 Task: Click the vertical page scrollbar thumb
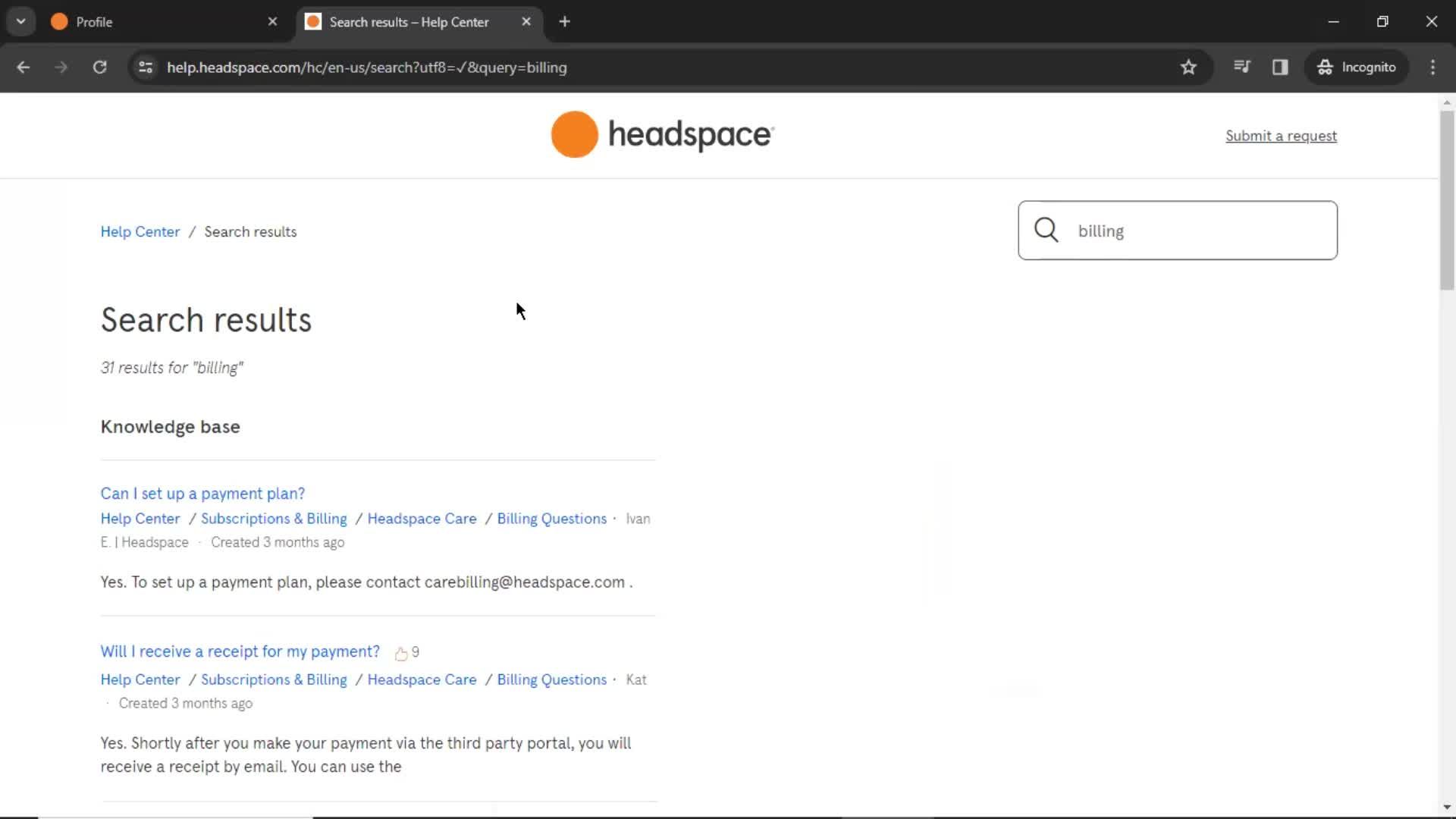[x=1447, y=200]
